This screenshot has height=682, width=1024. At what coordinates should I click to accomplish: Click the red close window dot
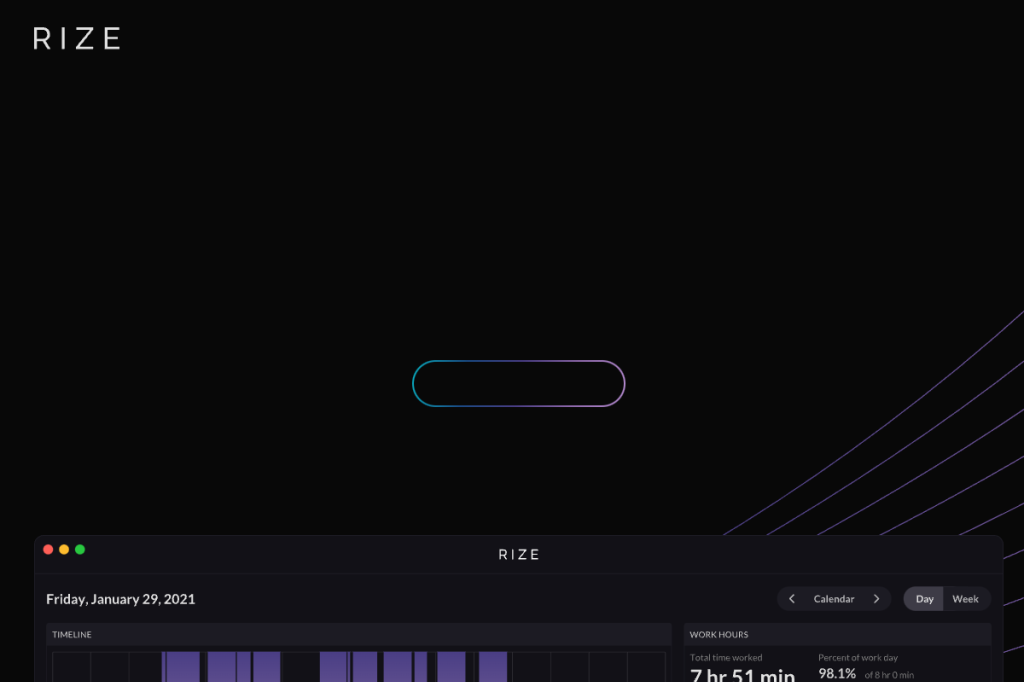tap(48, 549)
